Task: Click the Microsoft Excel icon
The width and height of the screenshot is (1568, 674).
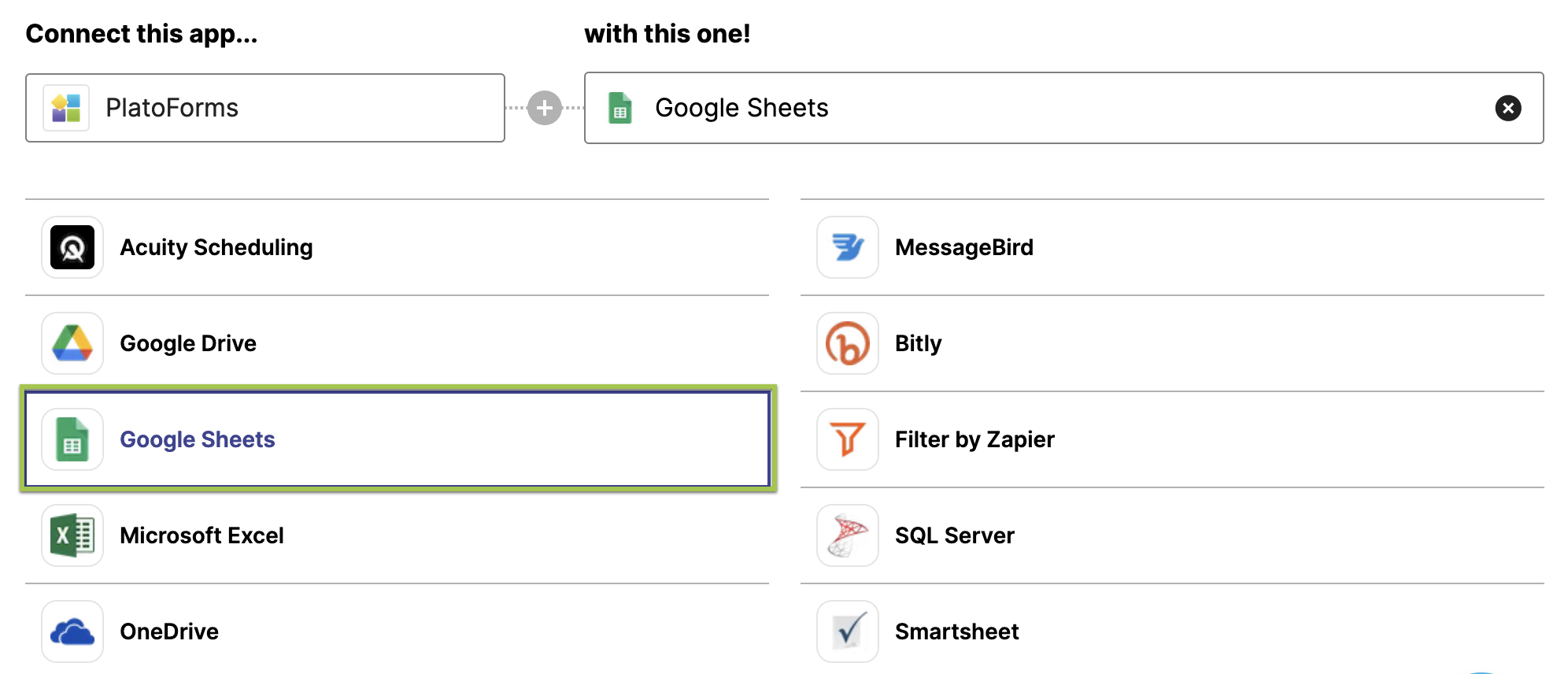Action: [x=72, y=535]
